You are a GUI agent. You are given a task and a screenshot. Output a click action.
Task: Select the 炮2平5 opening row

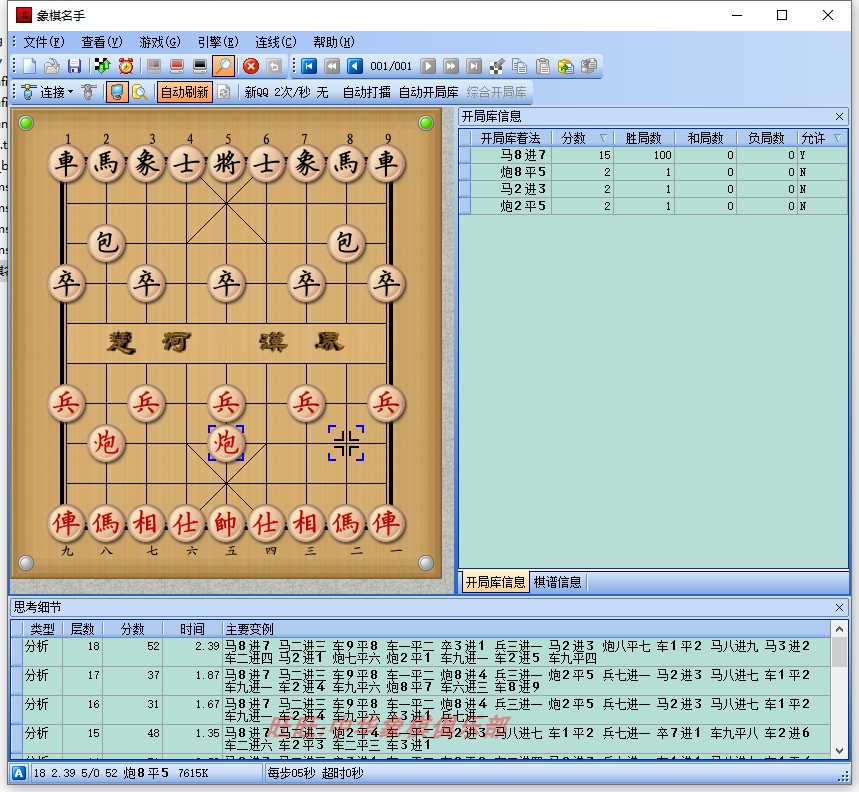pos(653,206)
